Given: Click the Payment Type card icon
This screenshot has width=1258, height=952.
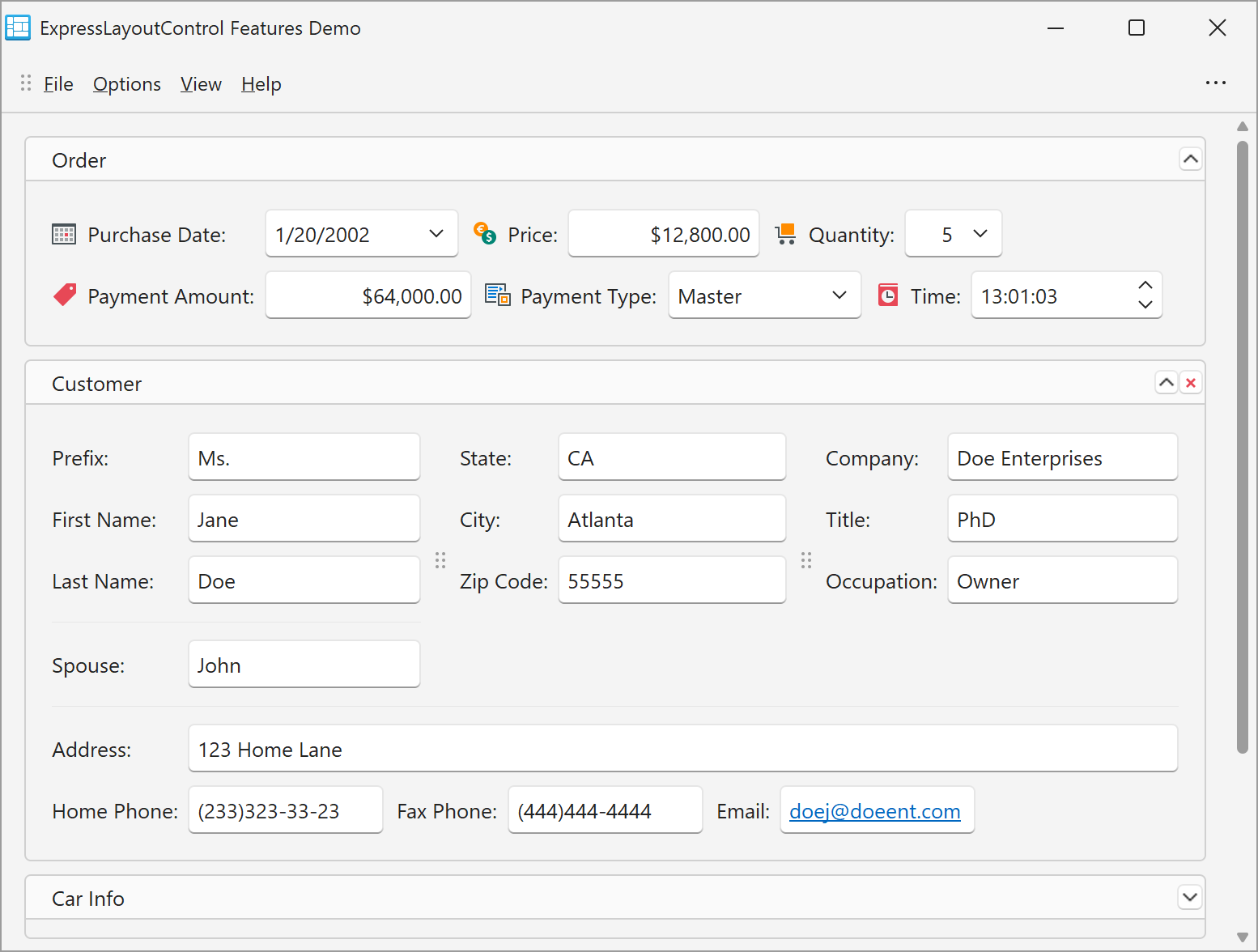Looking at the screenshot, I should pyautogui.click(x=497, y=295).
